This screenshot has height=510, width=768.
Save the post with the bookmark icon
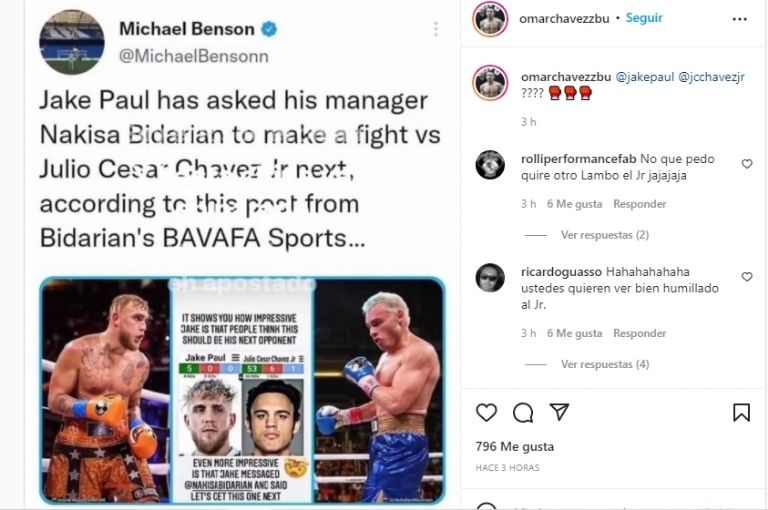point(742,413)
